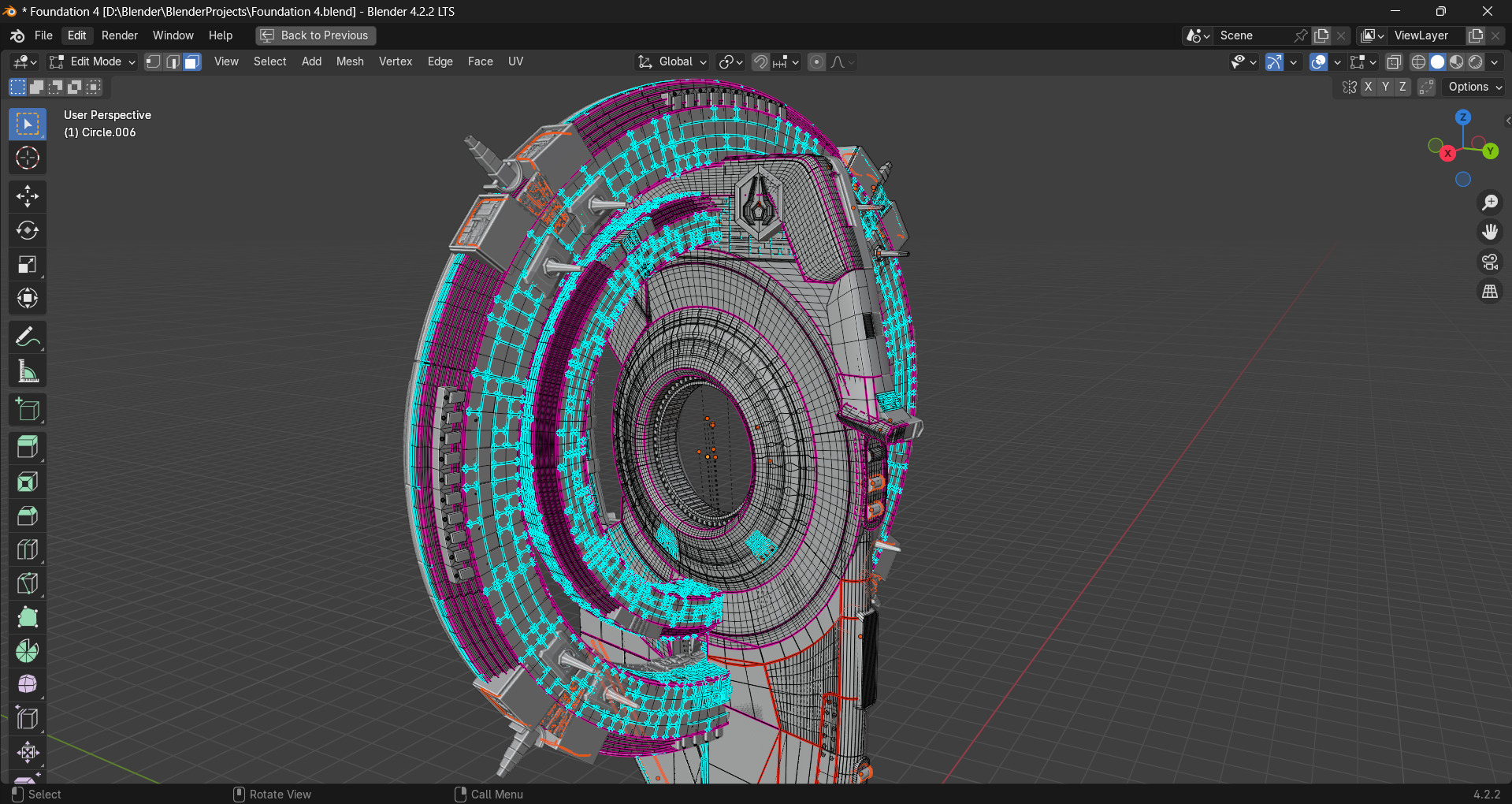Select the Knife tool
Viewport: 1512px width, 804px height.
[28, 583]
